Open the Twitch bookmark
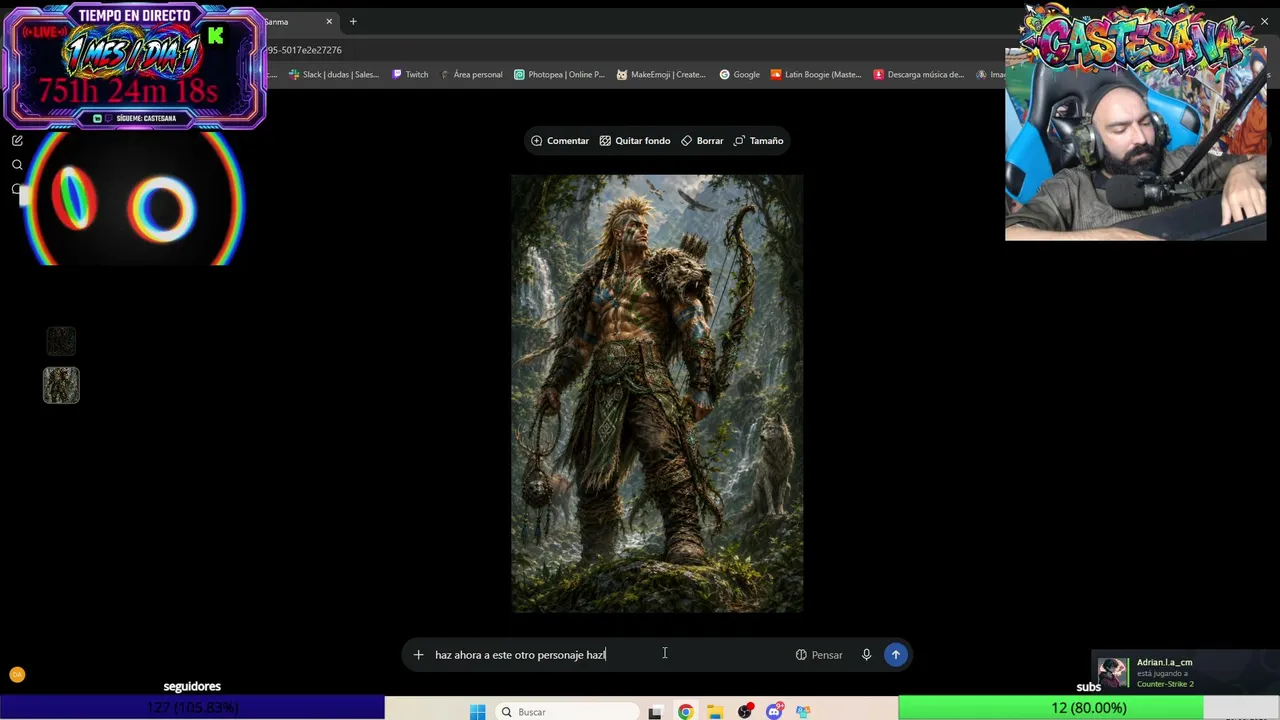Viewport: 1280px width, 720px height. click(x=410, y=74)
